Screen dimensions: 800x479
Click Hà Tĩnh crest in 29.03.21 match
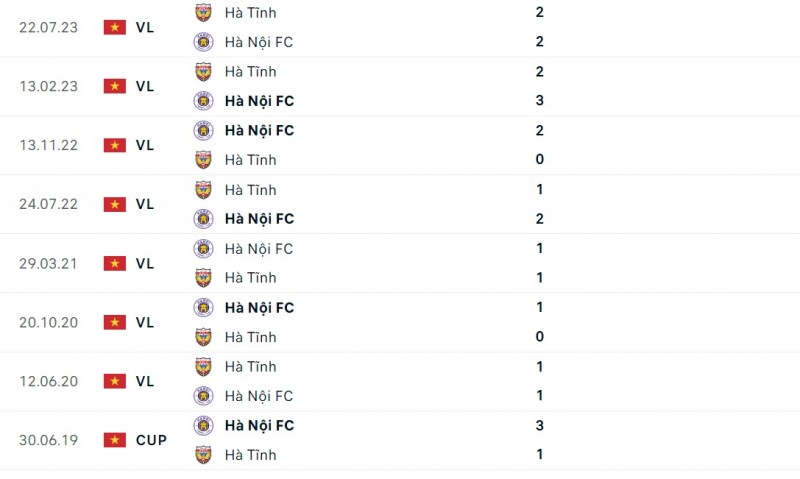coord(203,277)
